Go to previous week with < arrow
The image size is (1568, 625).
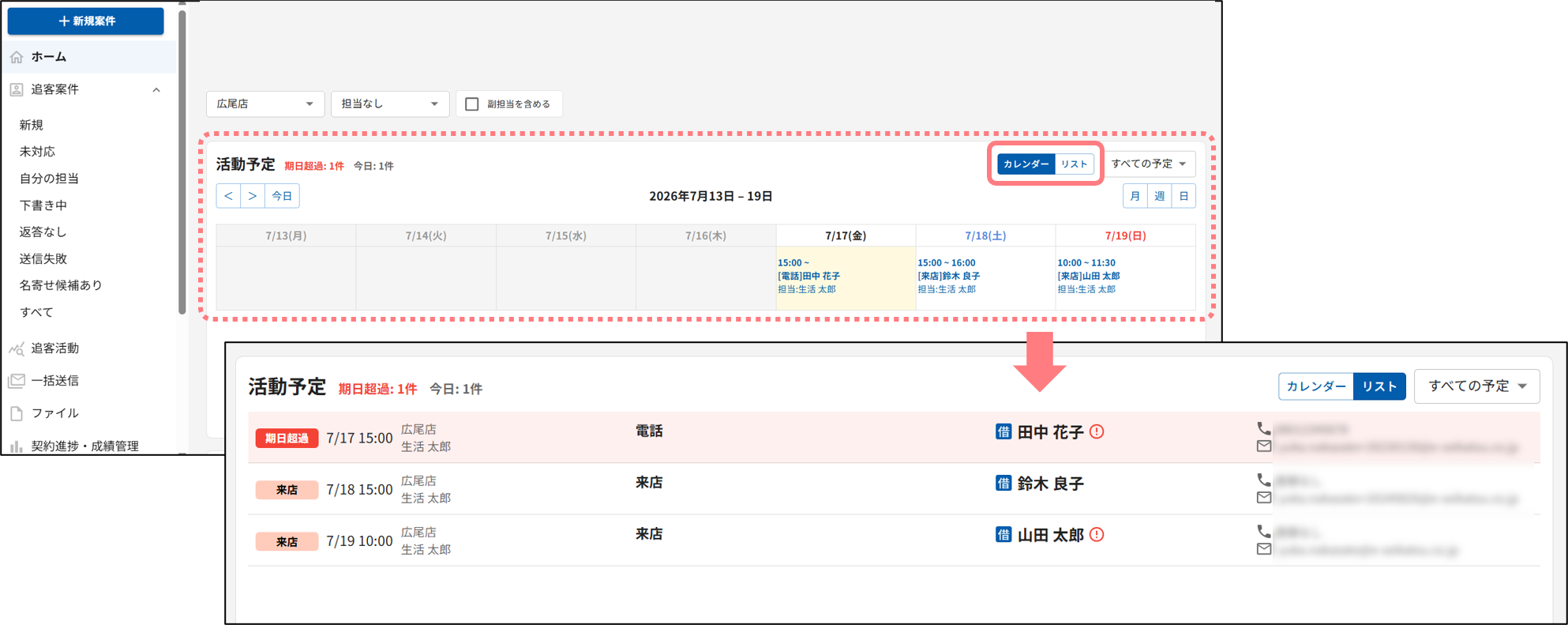tap(228, 196)
